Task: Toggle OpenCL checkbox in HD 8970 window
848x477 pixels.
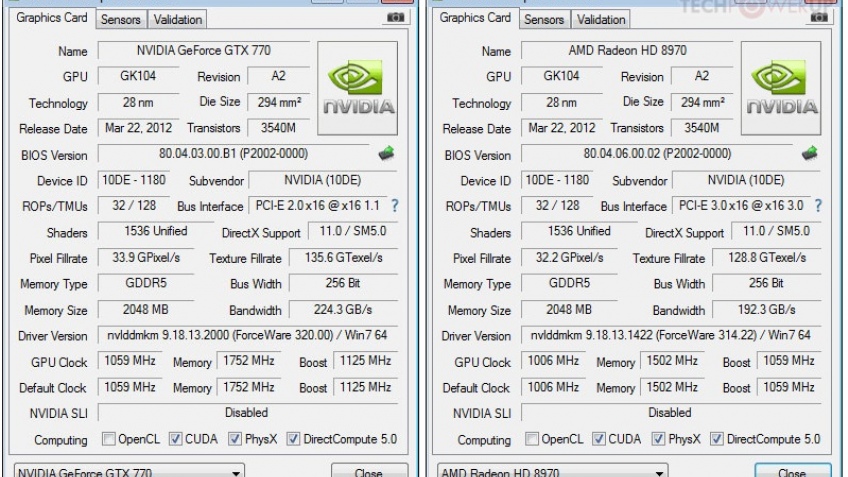Action: (x=532, y=439)
